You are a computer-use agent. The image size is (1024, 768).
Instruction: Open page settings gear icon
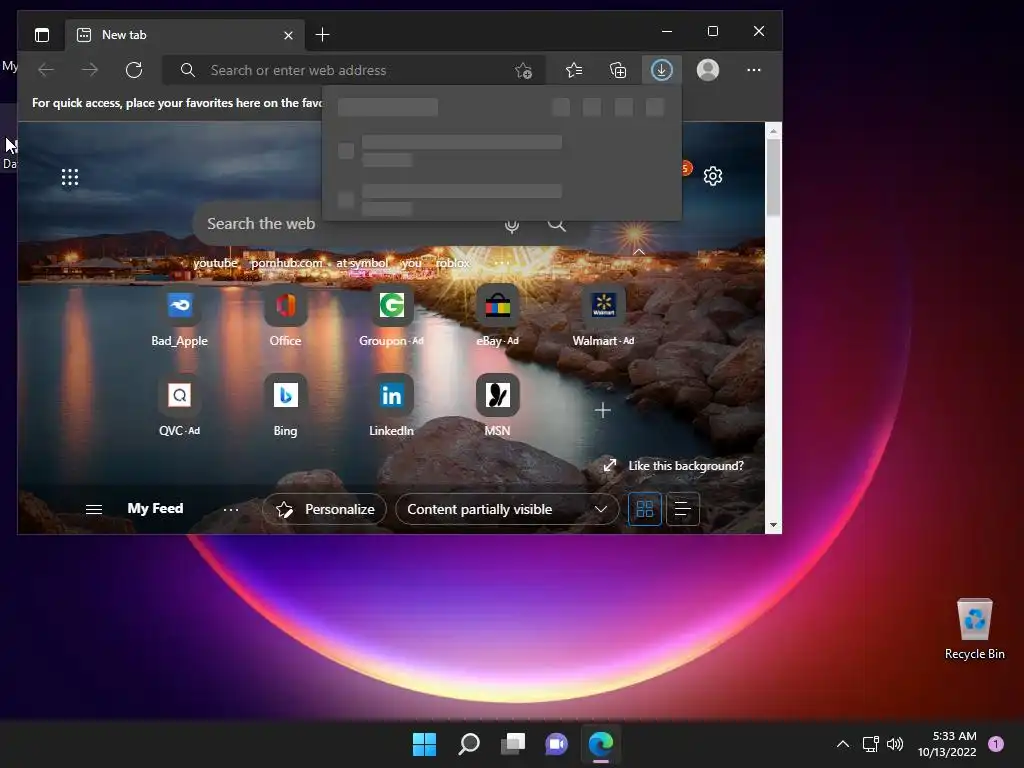click(712, 176)
